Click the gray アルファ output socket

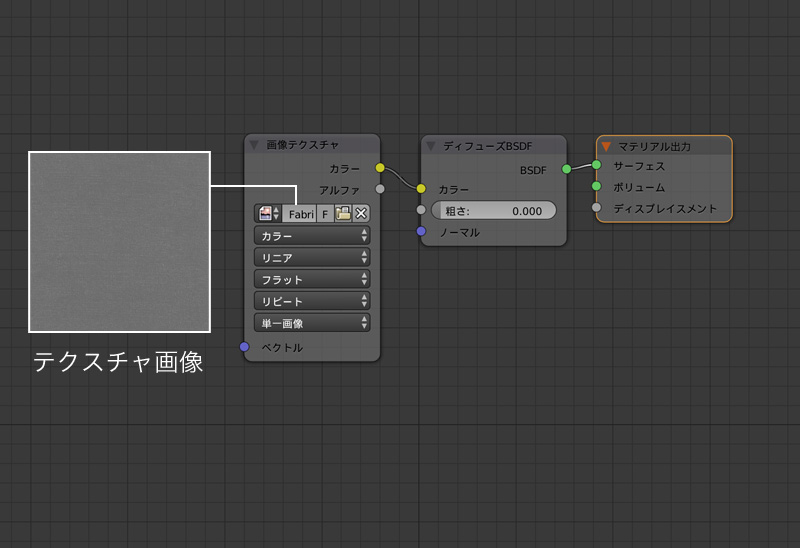(380, 189)
